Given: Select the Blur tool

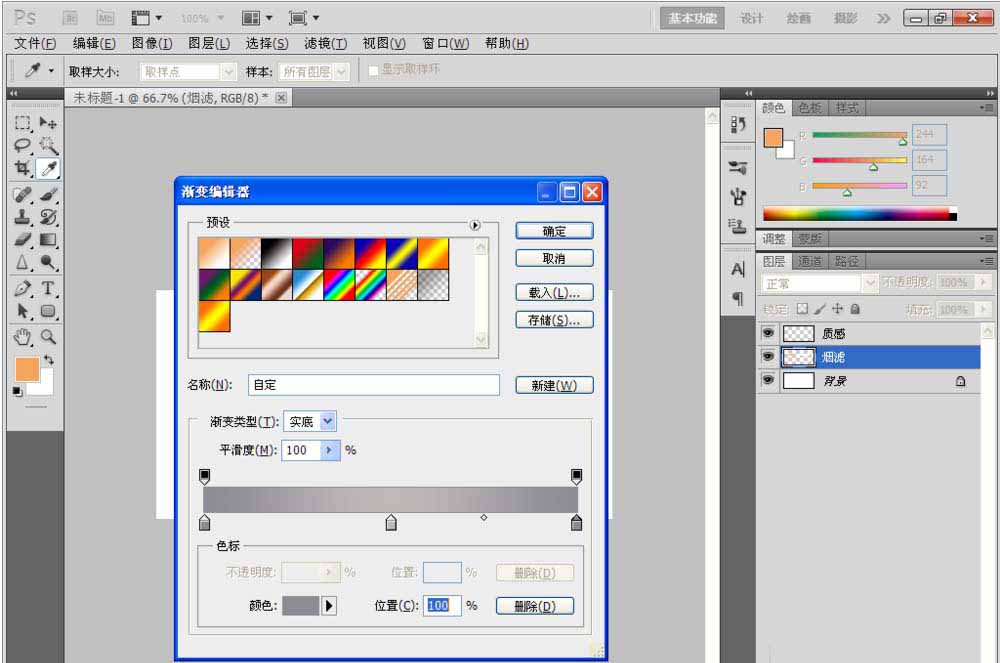Looking at the screenshot, I should (x=22, y=263).
